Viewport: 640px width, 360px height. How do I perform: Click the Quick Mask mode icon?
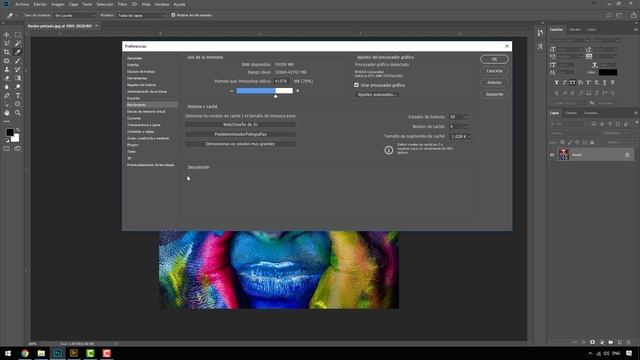(x=7, y=149)
